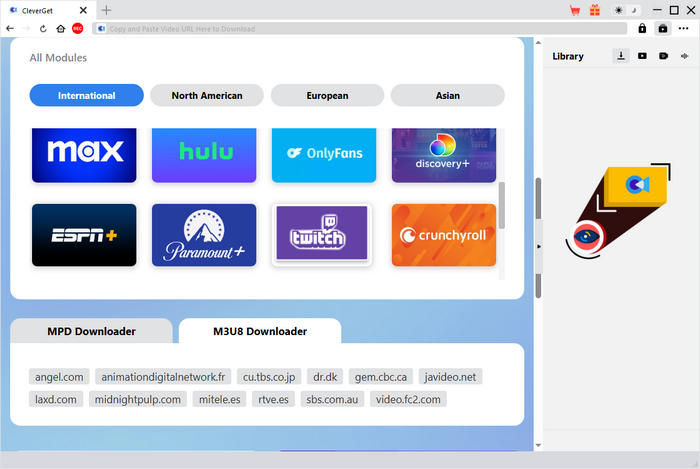
Task: Open the animationdigitalnetwork.fr site link
Action: tap(163, 377)
